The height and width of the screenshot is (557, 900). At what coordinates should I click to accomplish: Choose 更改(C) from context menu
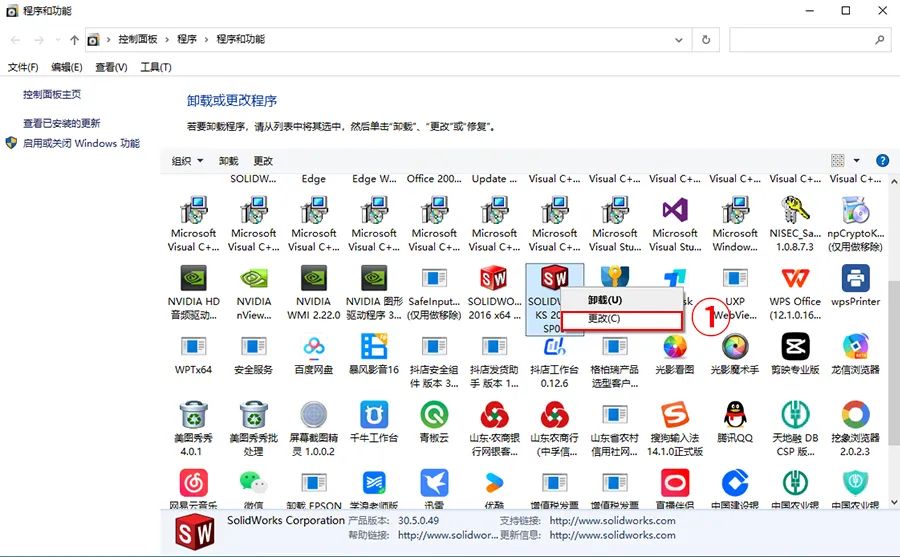(x=622, y=319)
